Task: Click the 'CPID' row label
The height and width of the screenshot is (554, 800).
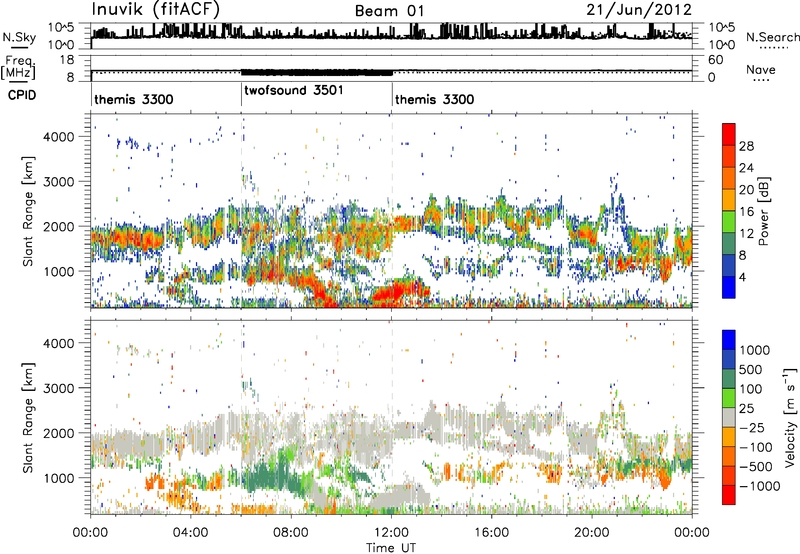Action: tap(22, 95)
